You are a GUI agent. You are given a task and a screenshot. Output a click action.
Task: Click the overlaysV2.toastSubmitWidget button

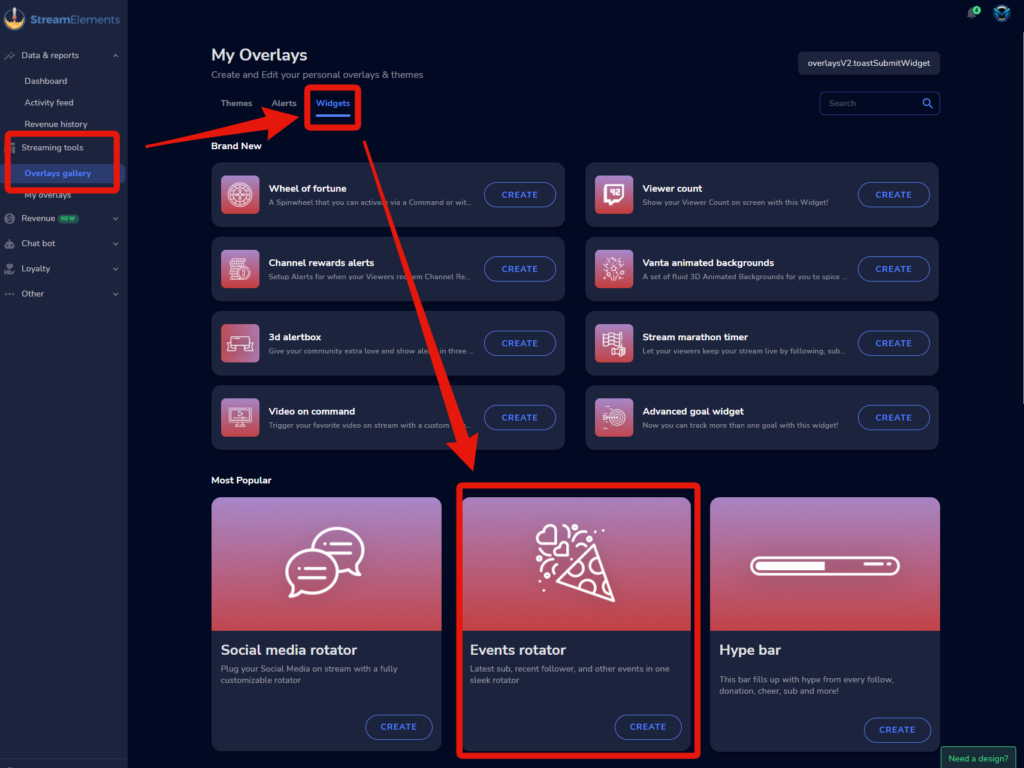[x=868, y=63]
